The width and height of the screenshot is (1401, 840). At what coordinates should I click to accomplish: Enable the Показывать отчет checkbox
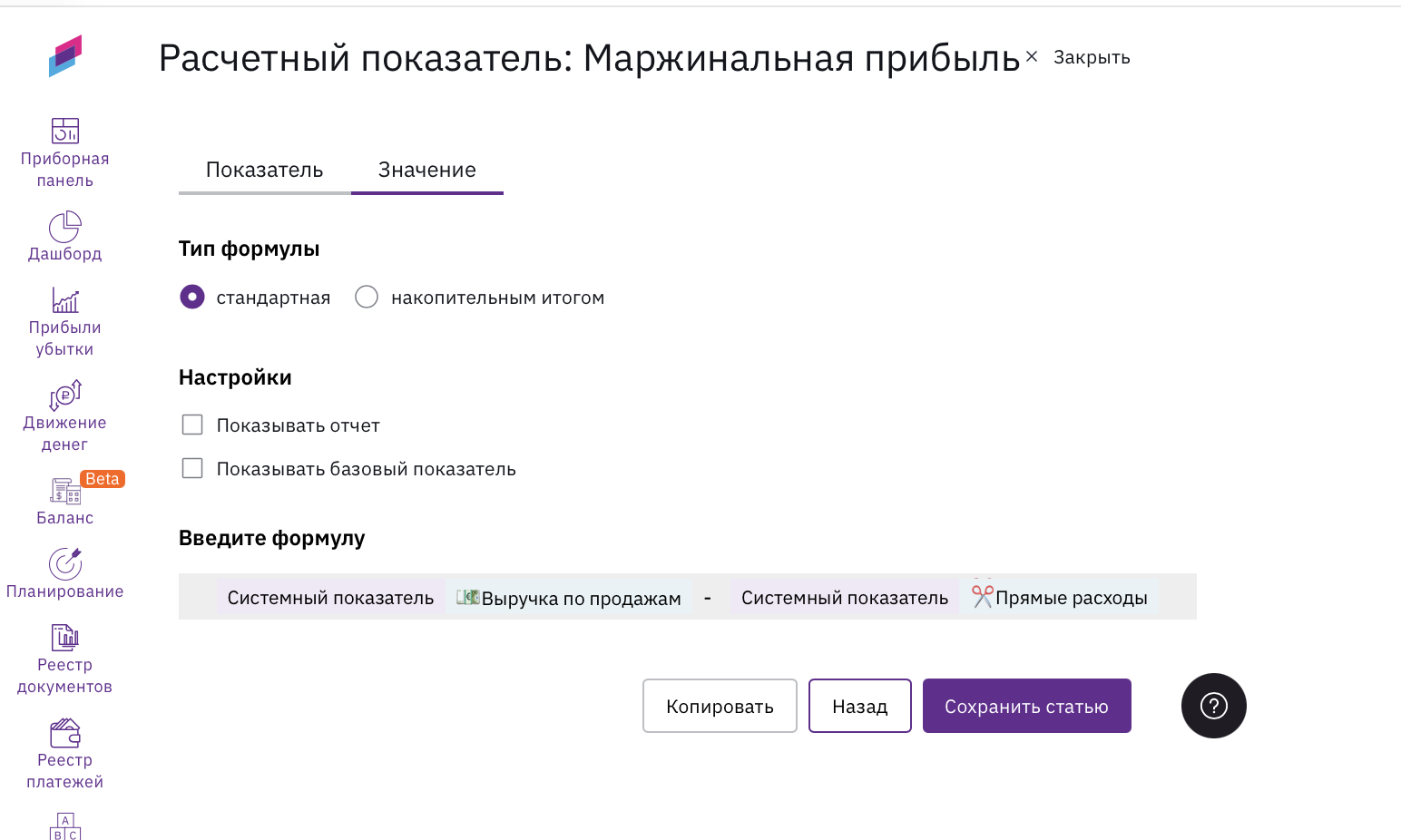[x=192, y=425]
